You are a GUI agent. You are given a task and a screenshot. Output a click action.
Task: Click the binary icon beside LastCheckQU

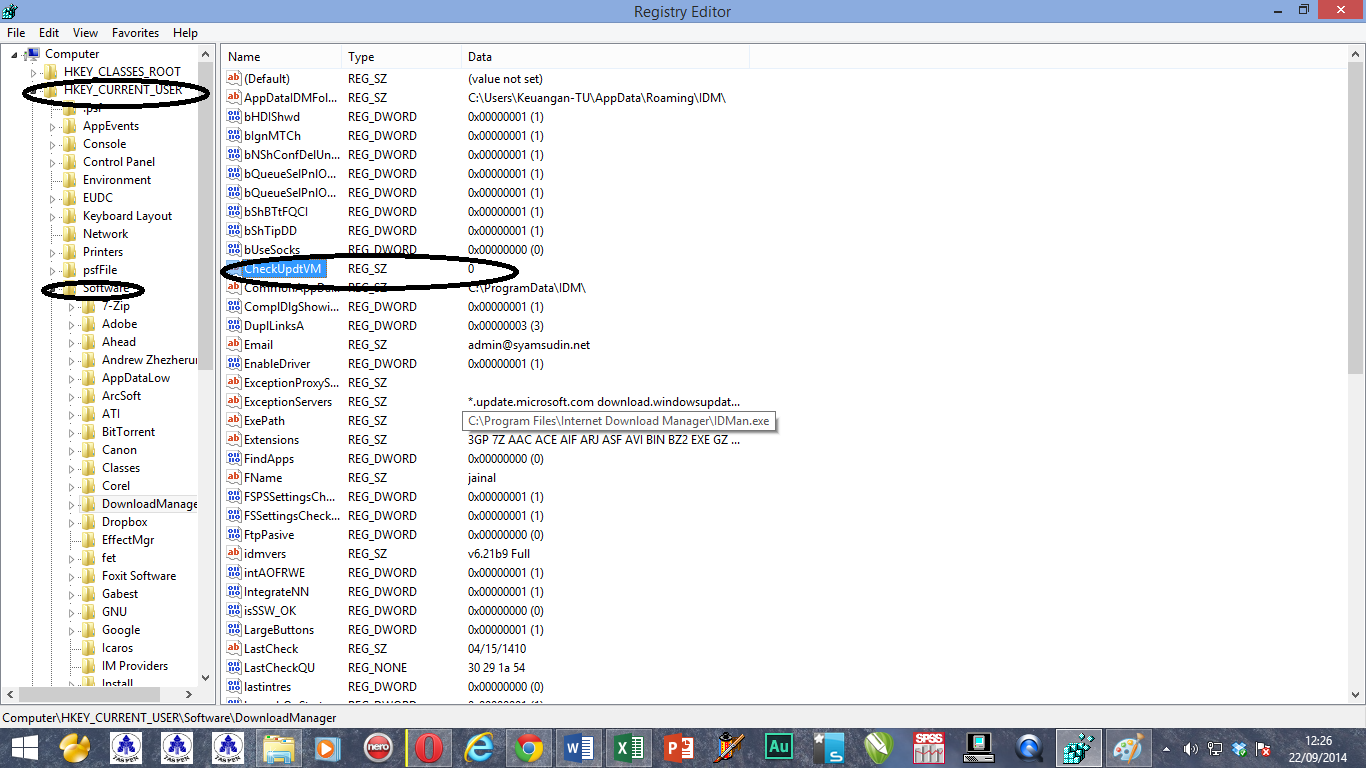click(x=232, y=668)
